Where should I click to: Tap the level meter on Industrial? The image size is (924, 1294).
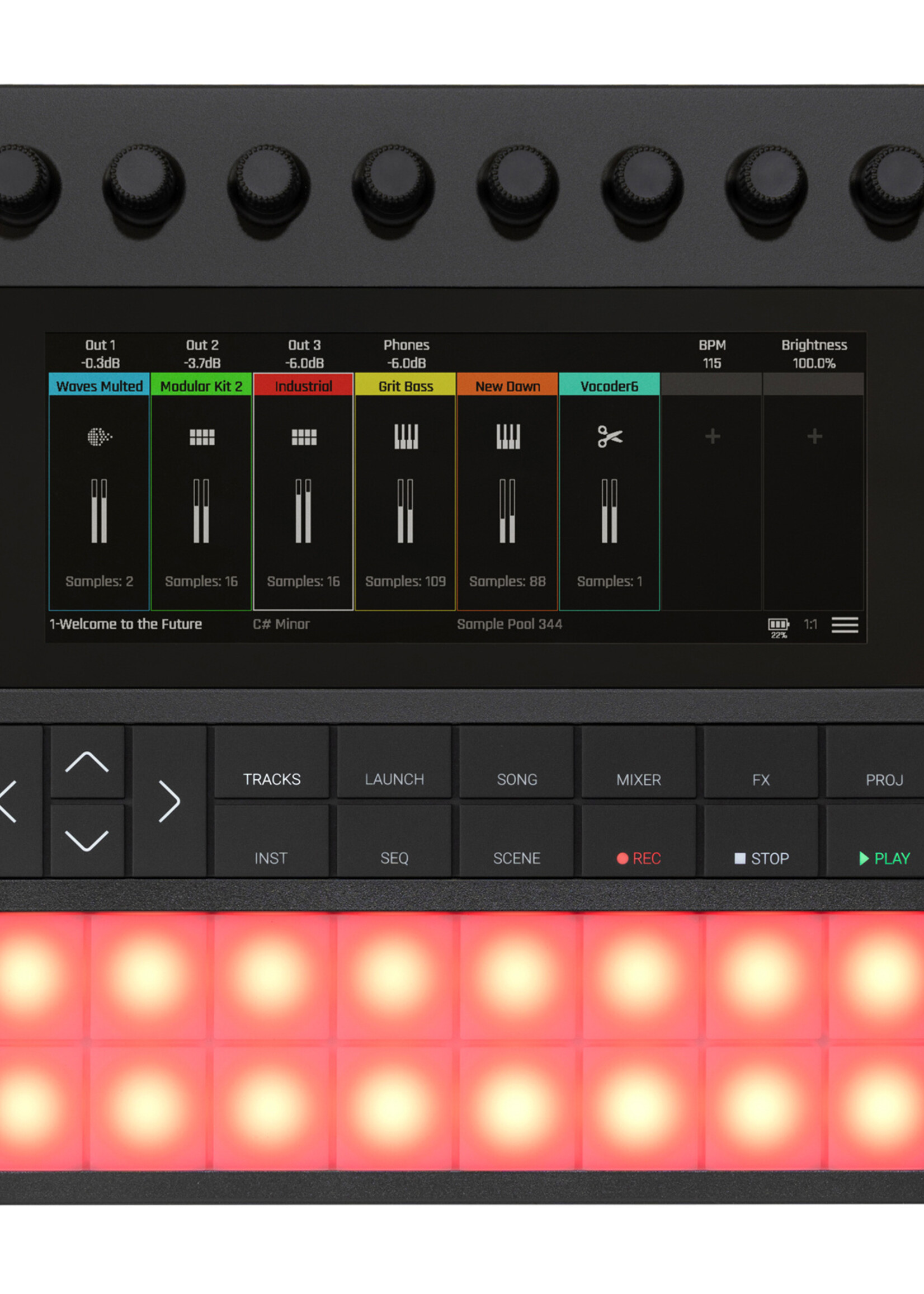click(x=303, y=511)
